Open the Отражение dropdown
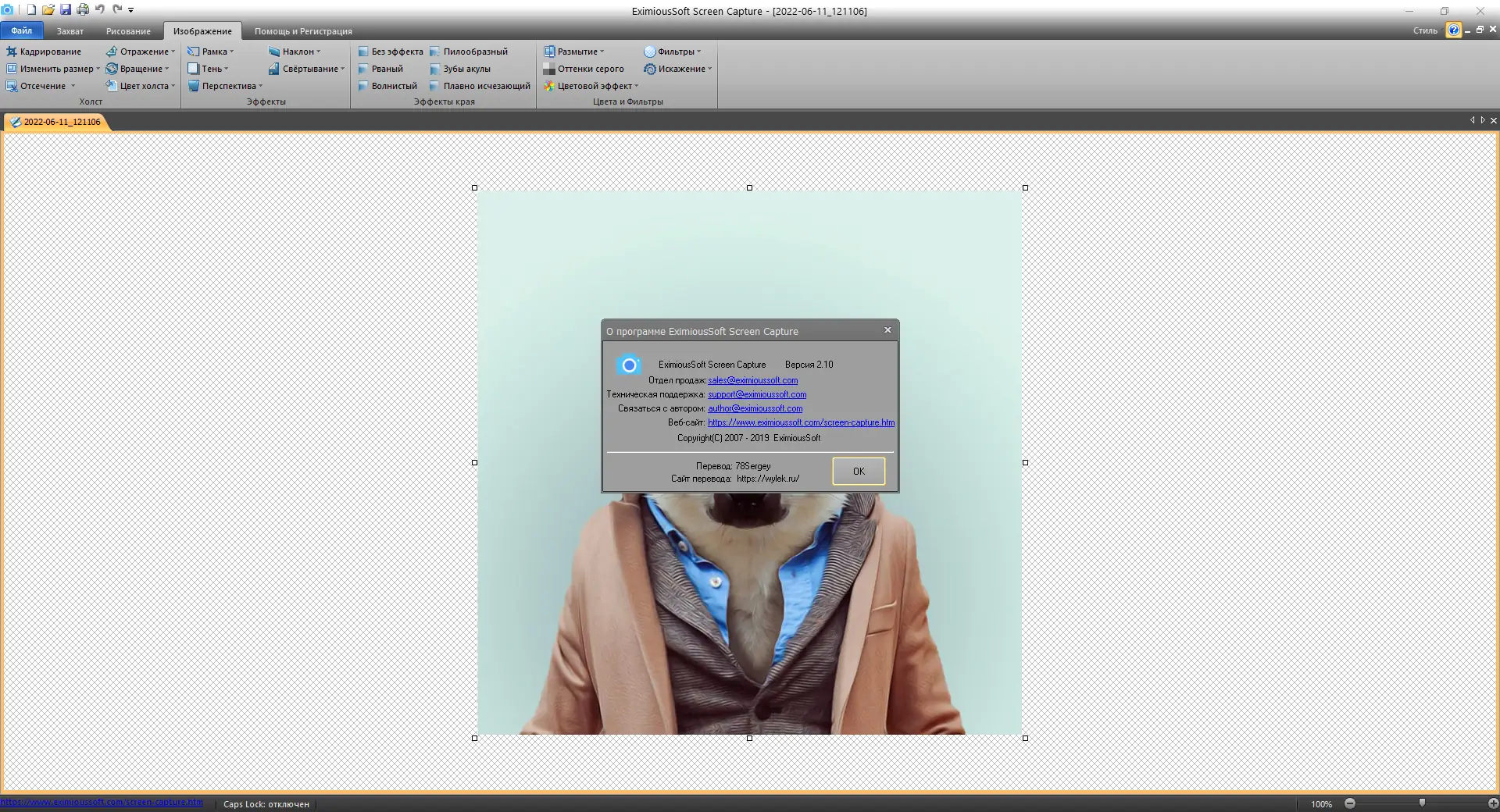Screen dimensions: 1500x812 [x=141, y=52]
